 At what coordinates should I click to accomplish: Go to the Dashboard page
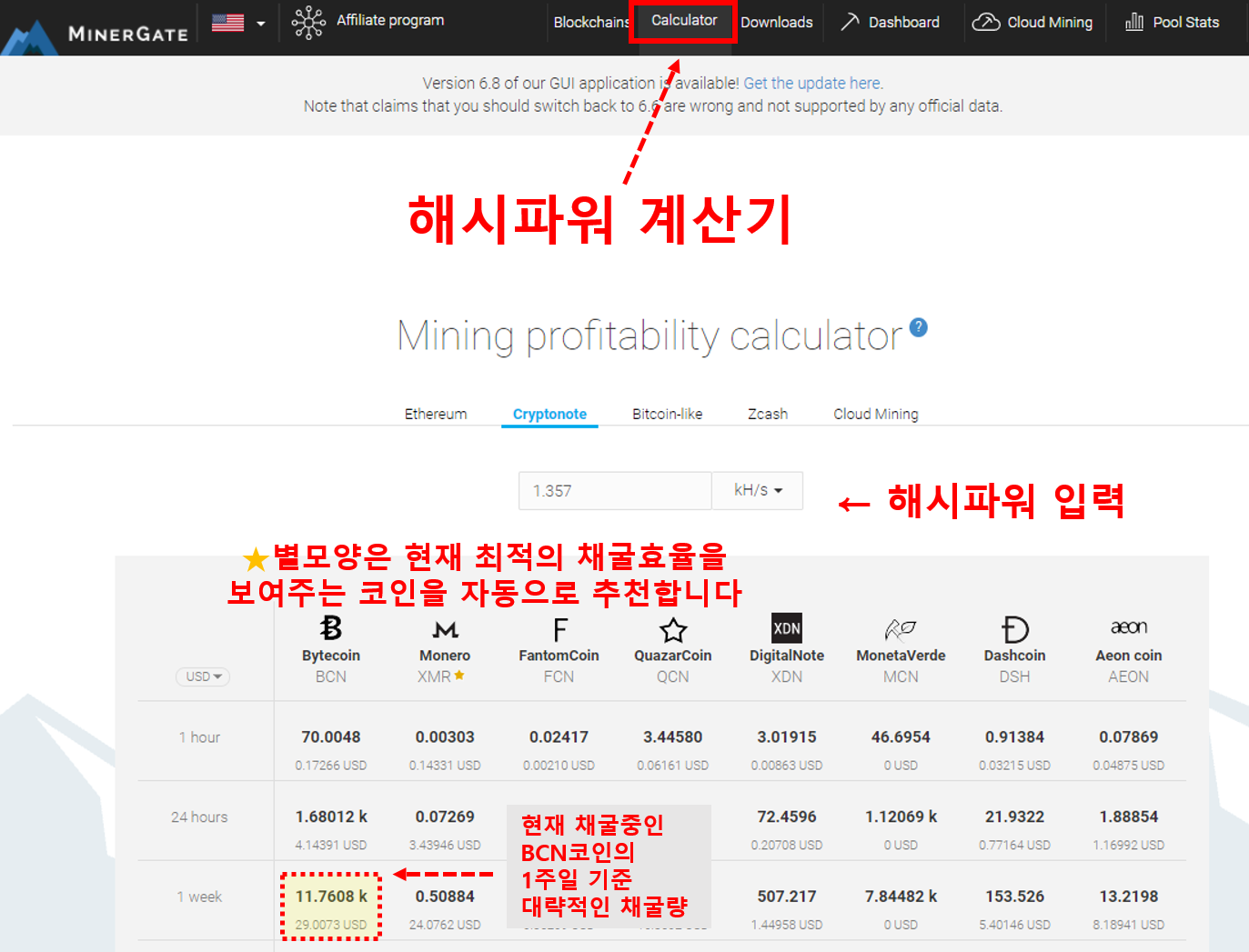903,22
